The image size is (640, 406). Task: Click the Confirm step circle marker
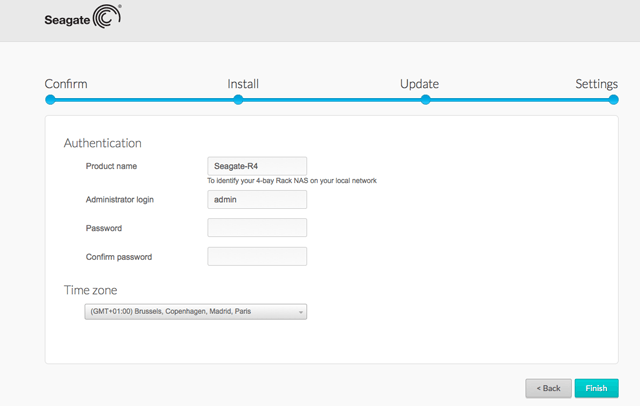(50, 100)
